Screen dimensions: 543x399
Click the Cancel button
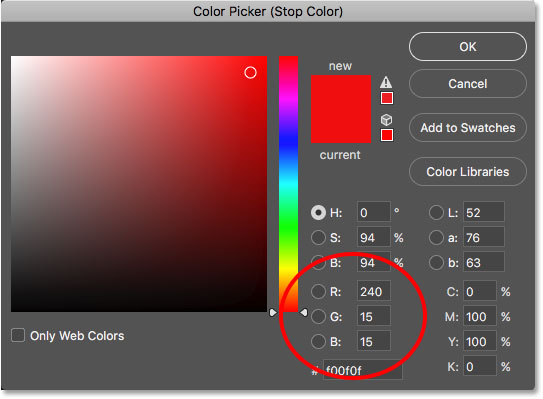468,84
